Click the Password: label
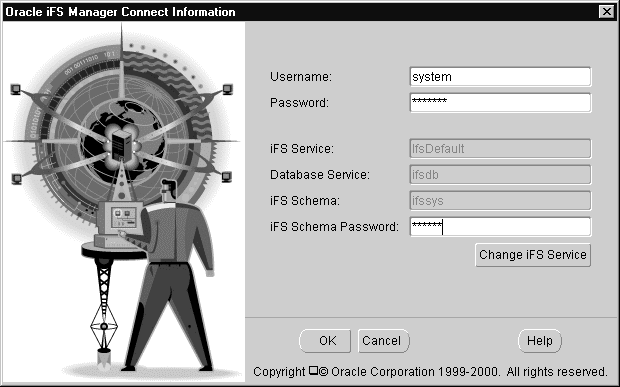This screenshot has width=620, height=387. (x=299, y=103)
